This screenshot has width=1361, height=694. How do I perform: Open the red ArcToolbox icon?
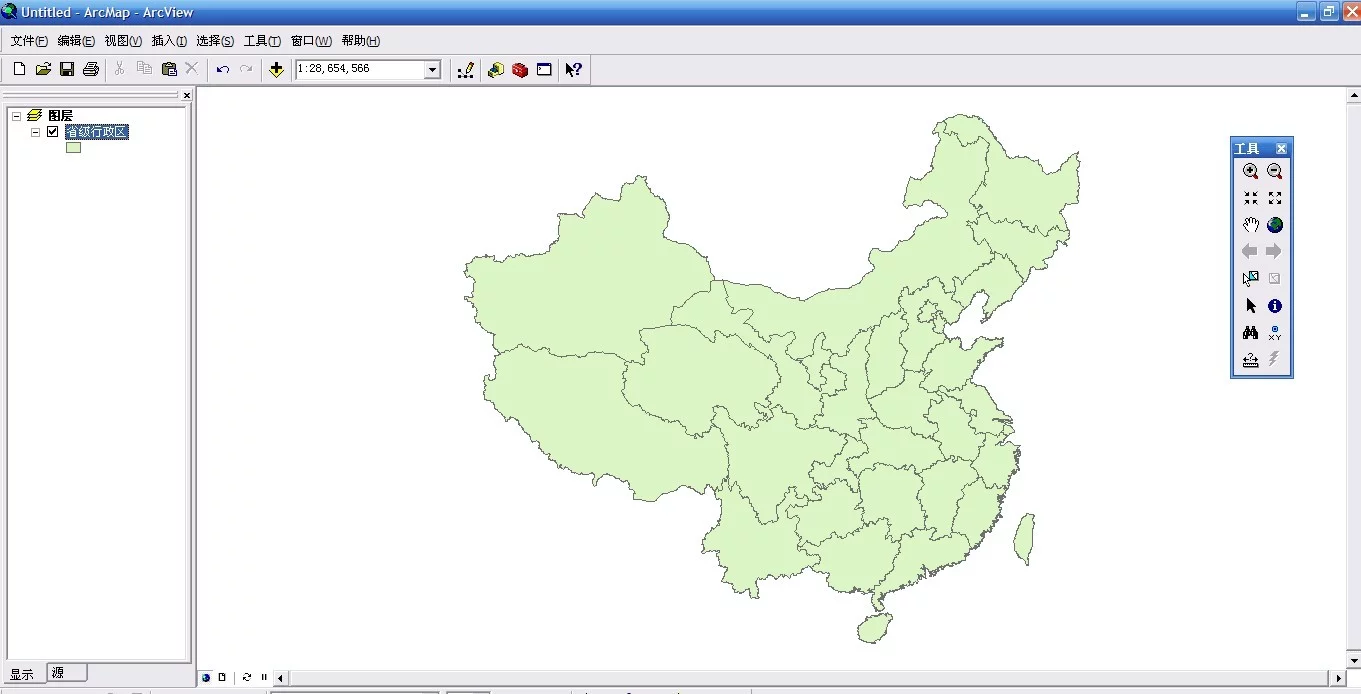point(520,69)
